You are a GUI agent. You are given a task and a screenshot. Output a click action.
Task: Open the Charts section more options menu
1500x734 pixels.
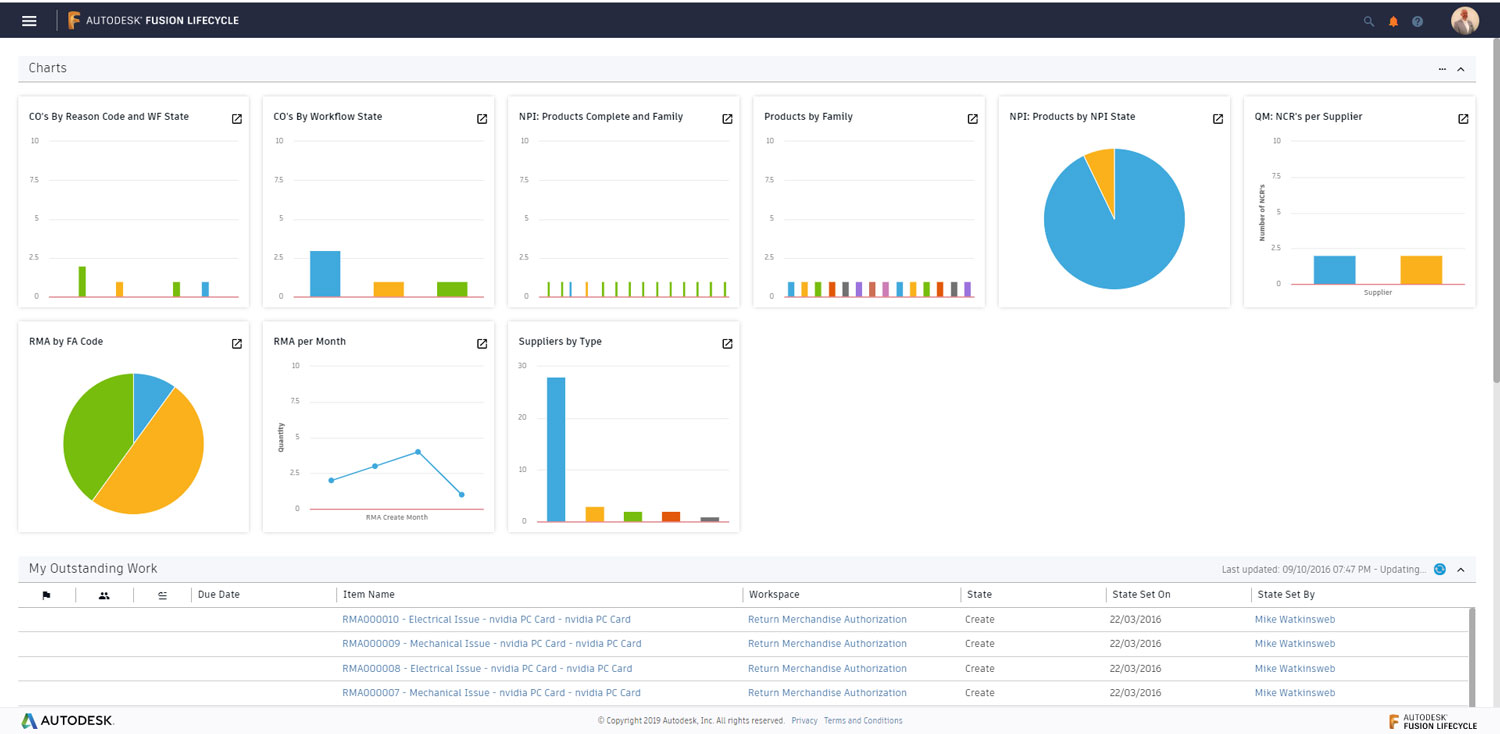[1442, 69]
